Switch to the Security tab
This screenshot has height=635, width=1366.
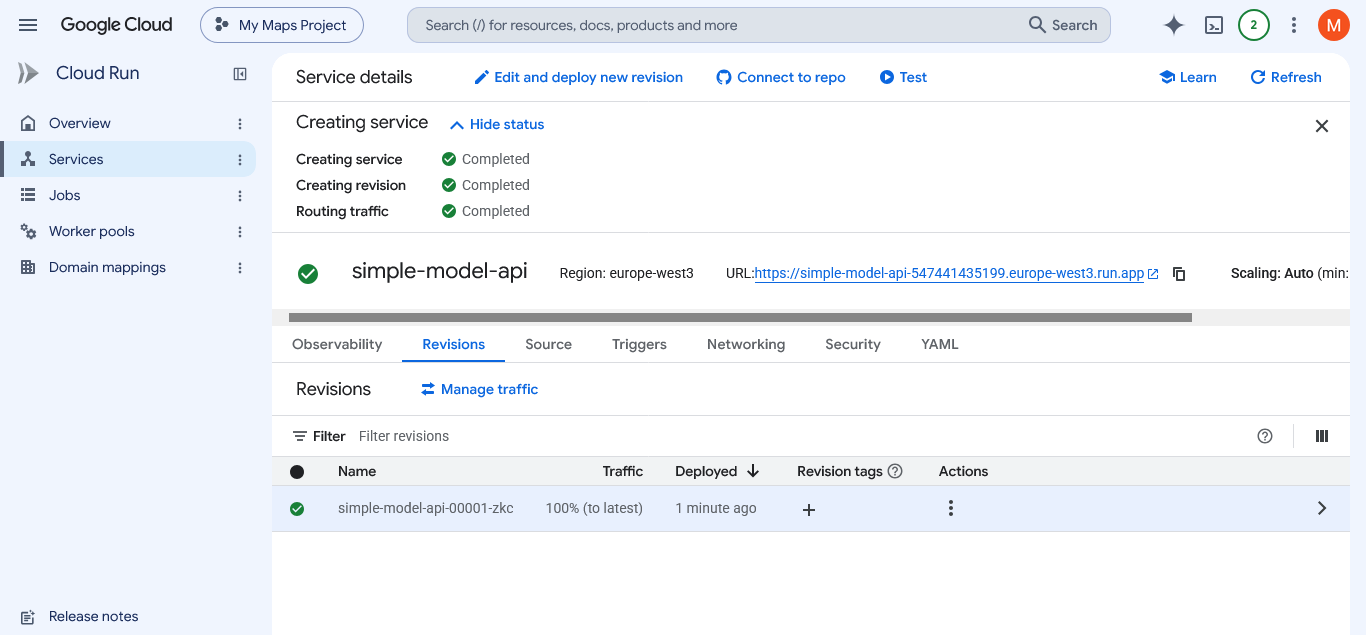(x=853, y=344)
